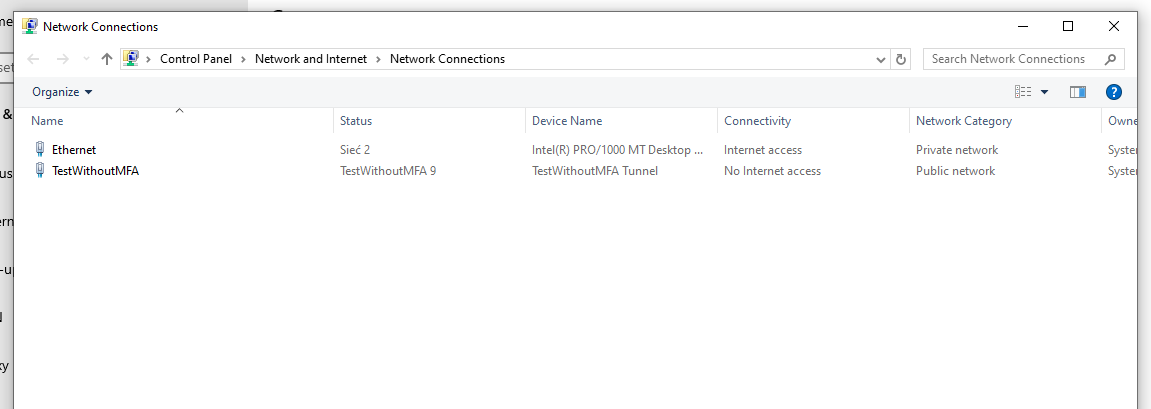
Task: Sort by the Name column header
Action: (x=48, y=121)
